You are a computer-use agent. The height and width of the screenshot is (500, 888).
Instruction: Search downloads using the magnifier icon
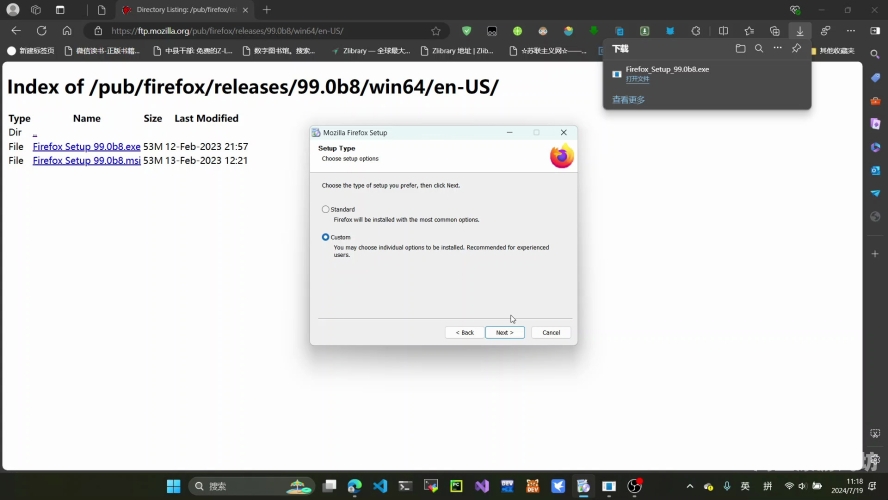click(759, 49)
